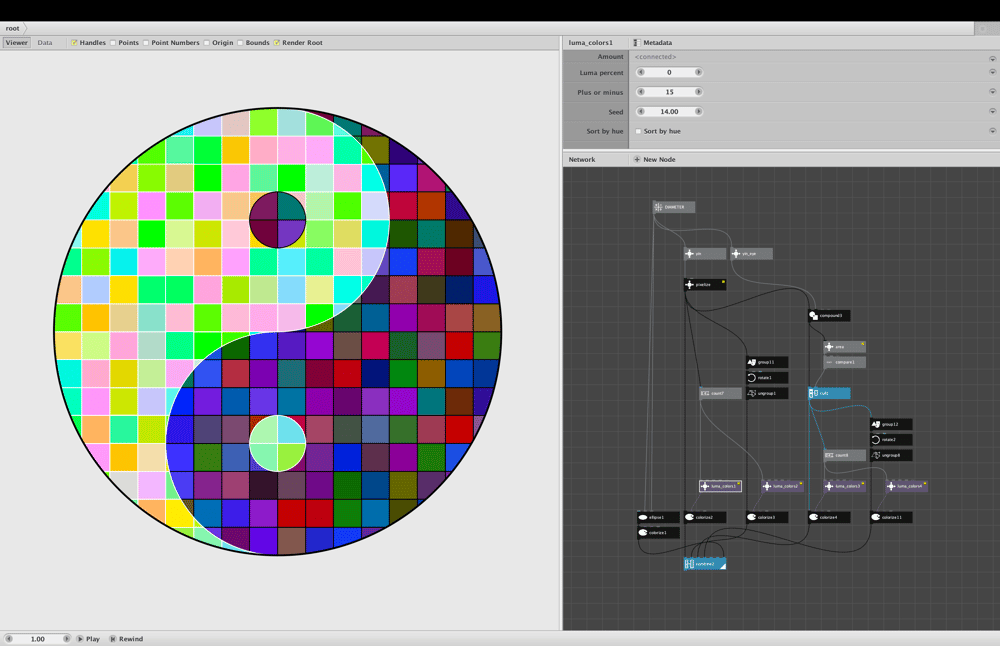Decrease Plus or minus value

tap(641, 92)
